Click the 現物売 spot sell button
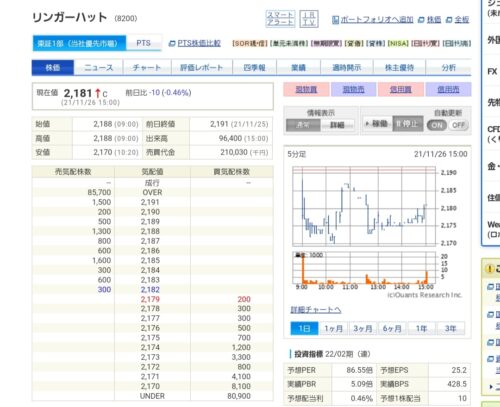Viewport: 500px width, 407px height. tap(354, 89)
